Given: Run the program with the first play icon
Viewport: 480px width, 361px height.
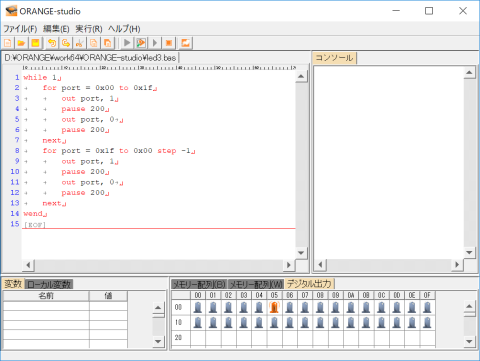Looking at the screenshot, I should (x=127, y=43).
